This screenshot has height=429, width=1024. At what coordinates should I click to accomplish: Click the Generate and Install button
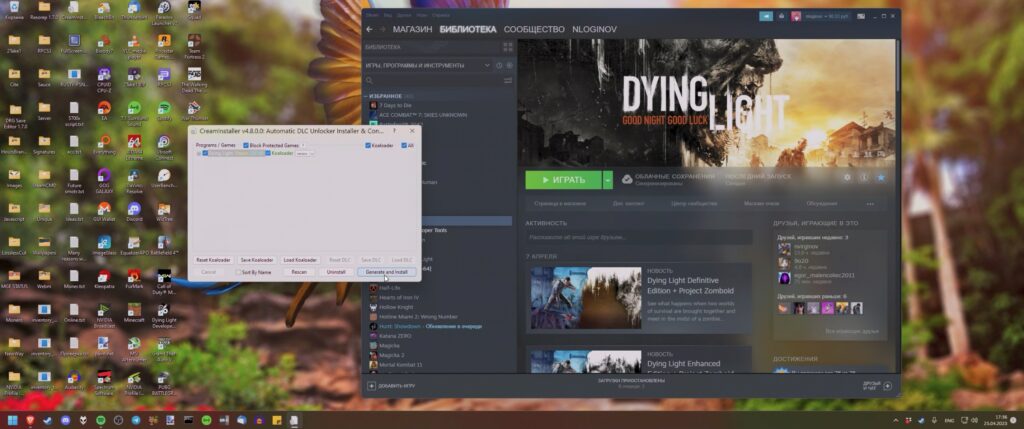click(x=387, y=272)
